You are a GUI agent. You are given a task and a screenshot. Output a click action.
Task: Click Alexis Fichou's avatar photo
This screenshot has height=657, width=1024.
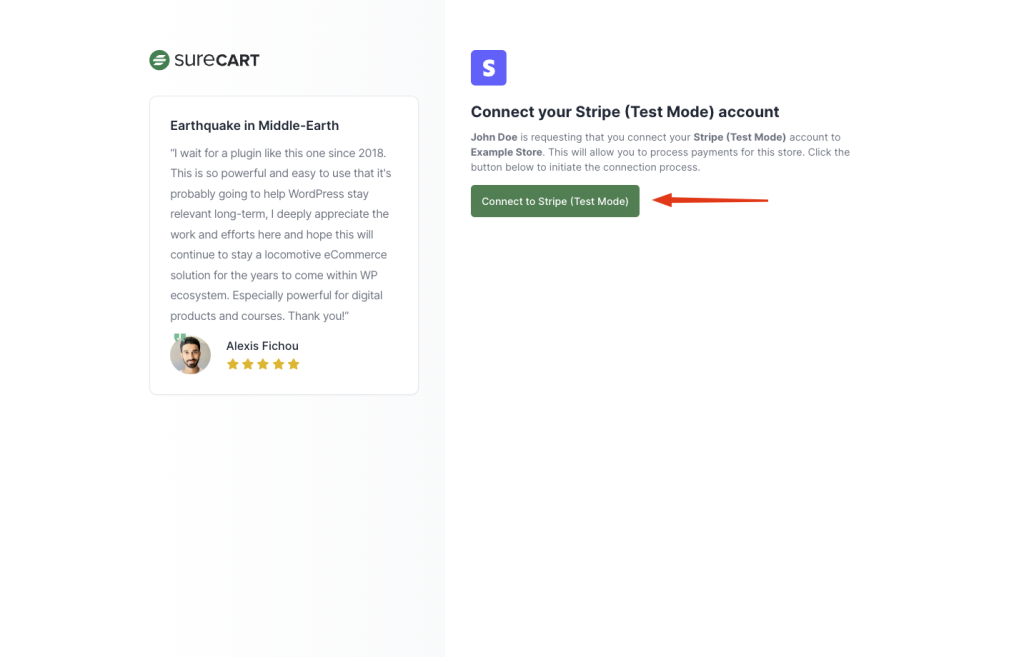coord(190,355)
